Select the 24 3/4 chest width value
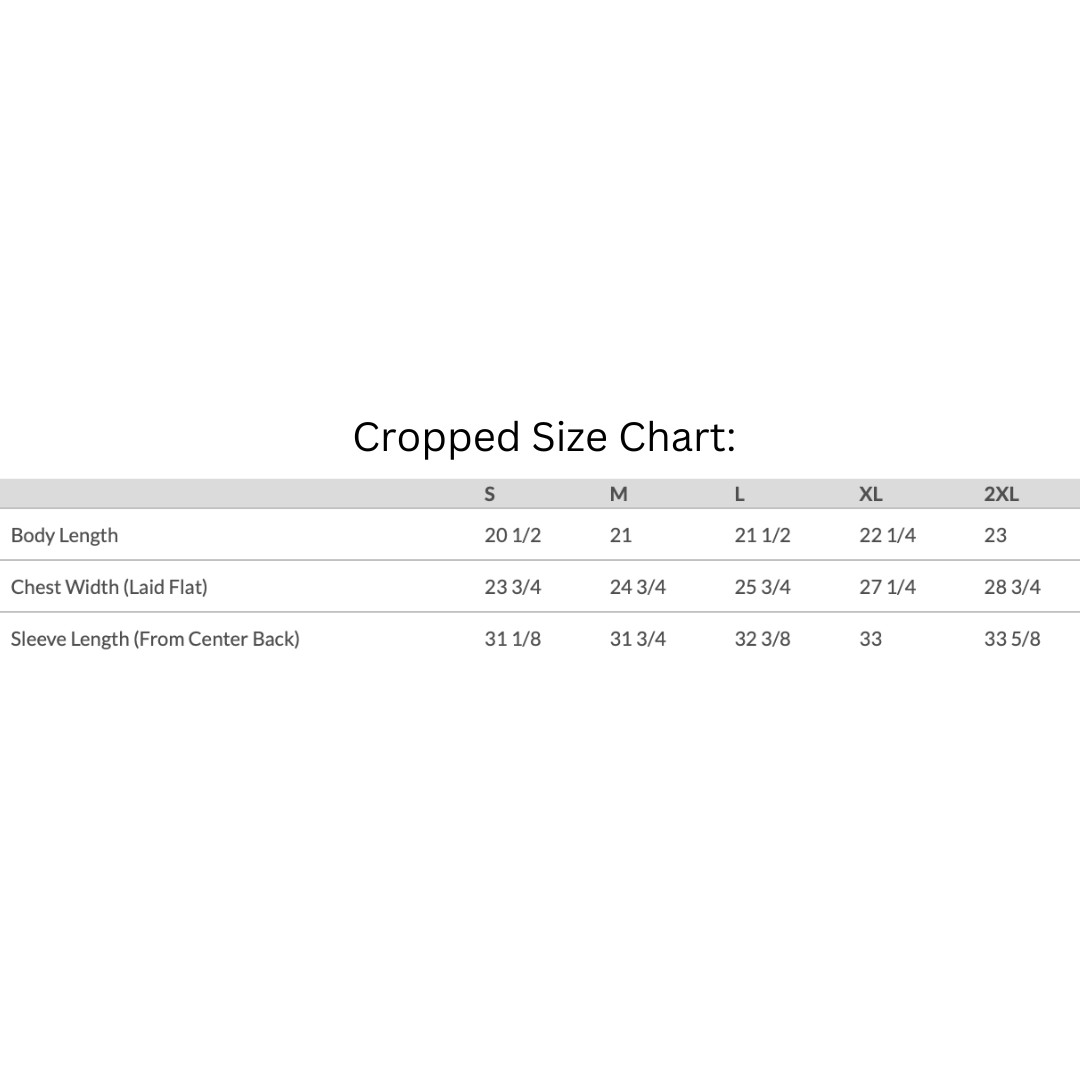 click(637, 587)
